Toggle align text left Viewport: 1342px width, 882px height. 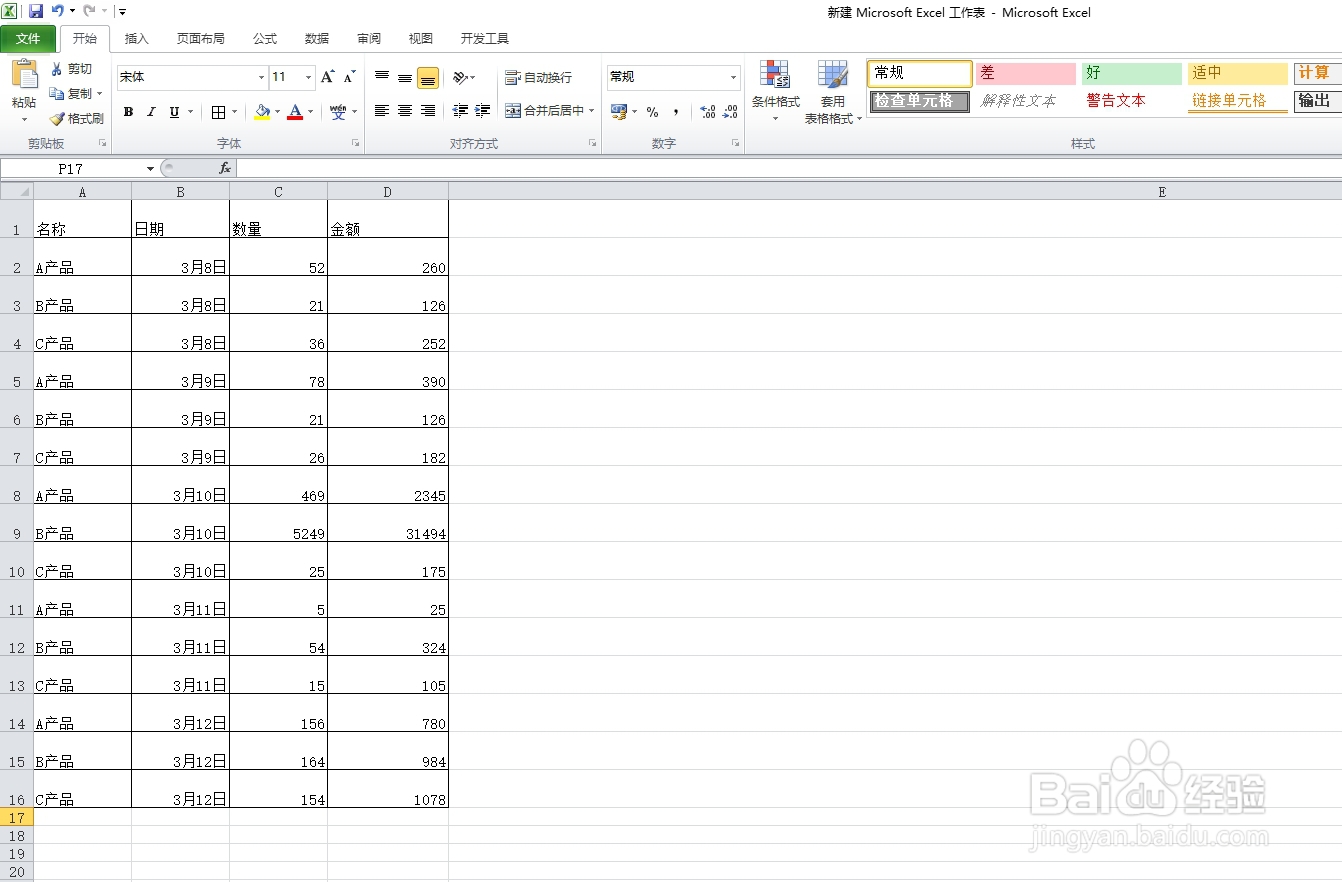382,111
